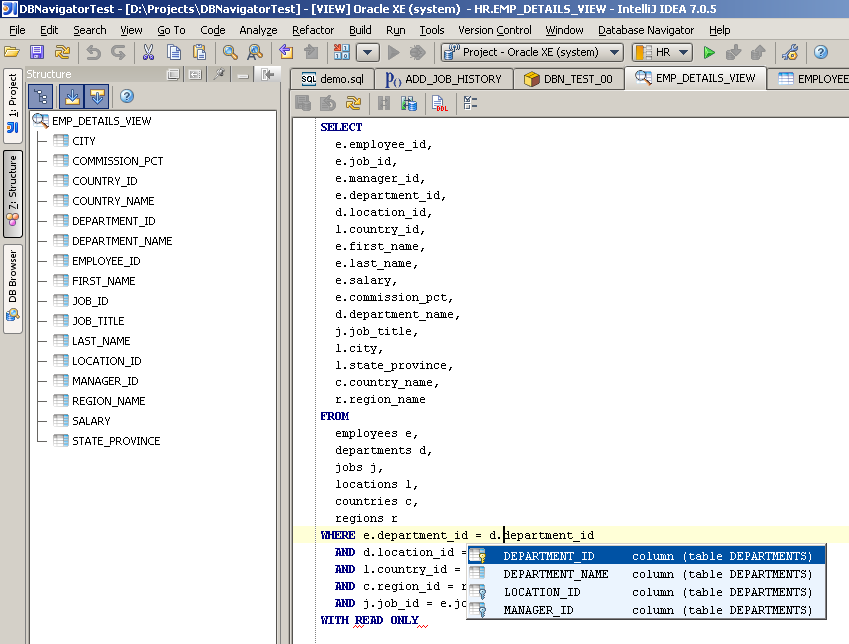Toggle Autoscroll from Source in Structure panel

pos(97,96)
